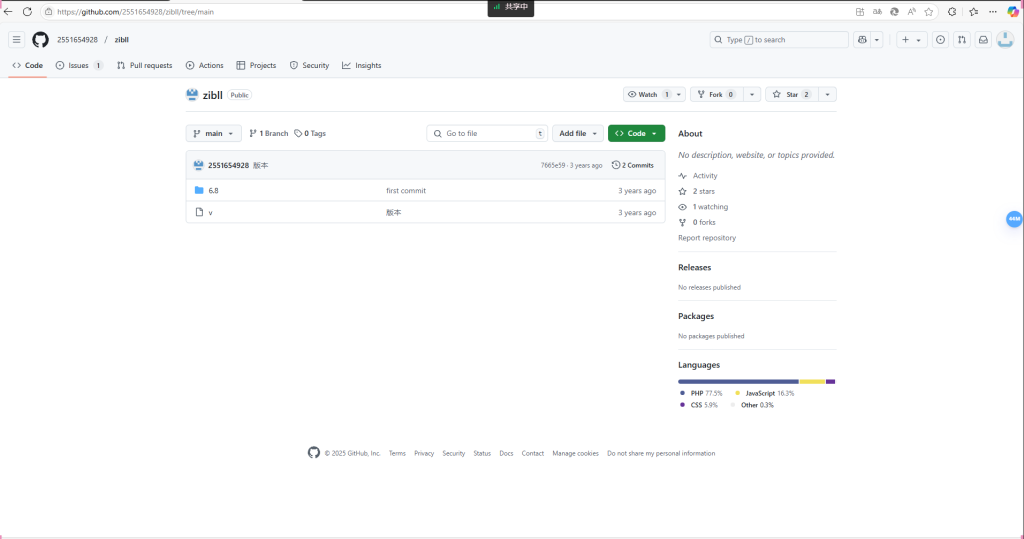Click the user avatar in the header

tap(1007, 40)
